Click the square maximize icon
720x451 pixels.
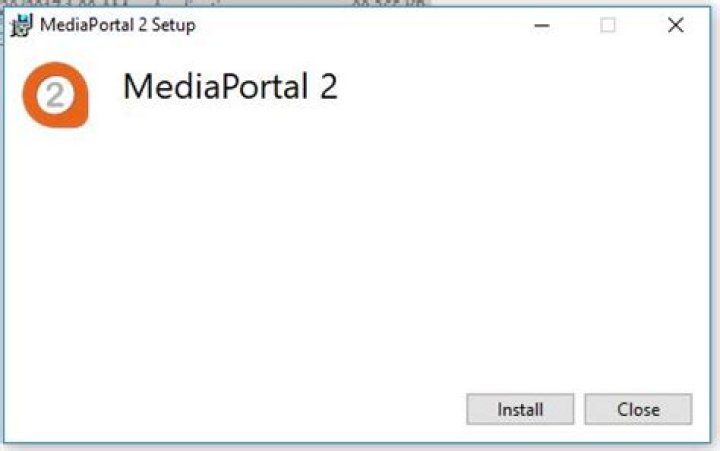(x=608, y=26)
